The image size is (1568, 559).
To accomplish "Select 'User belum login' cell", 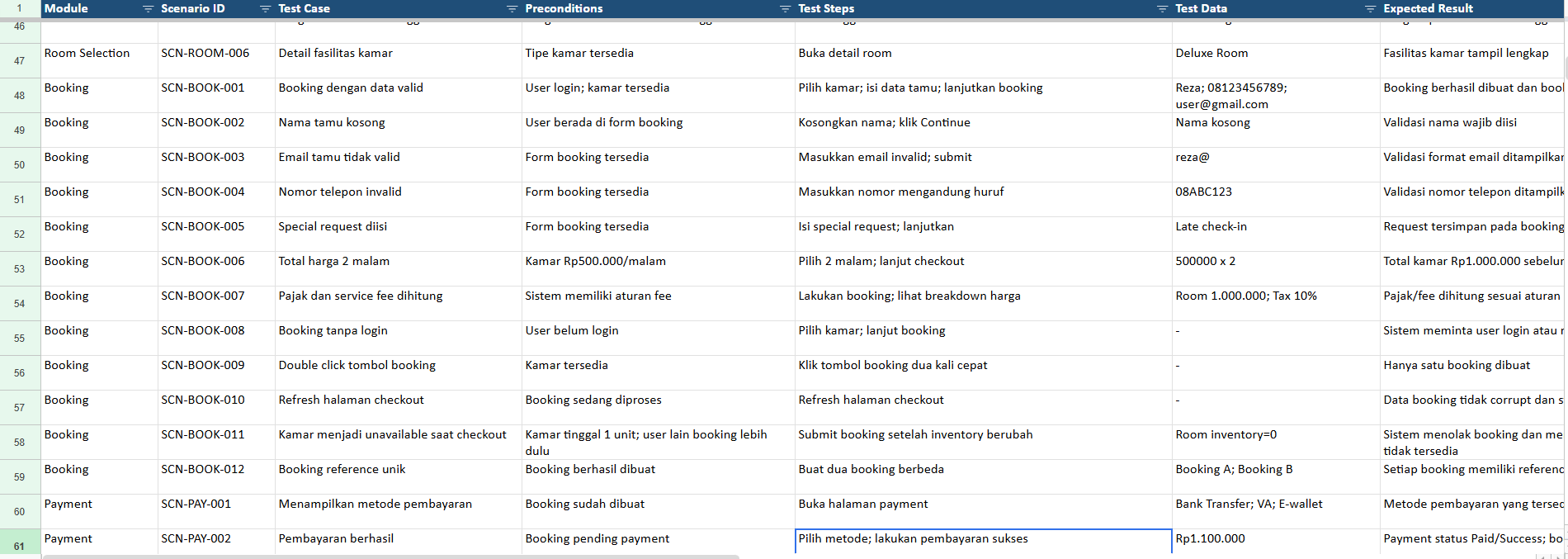I will coord(659,339).
